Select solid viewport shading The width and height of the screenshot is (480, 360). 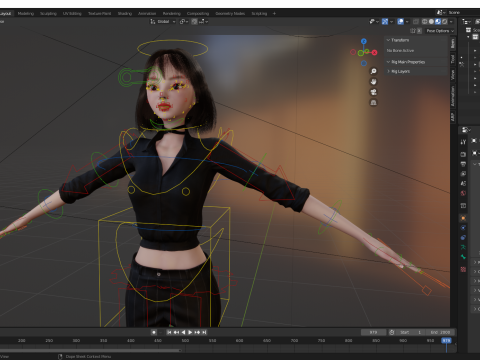point(431,22)
